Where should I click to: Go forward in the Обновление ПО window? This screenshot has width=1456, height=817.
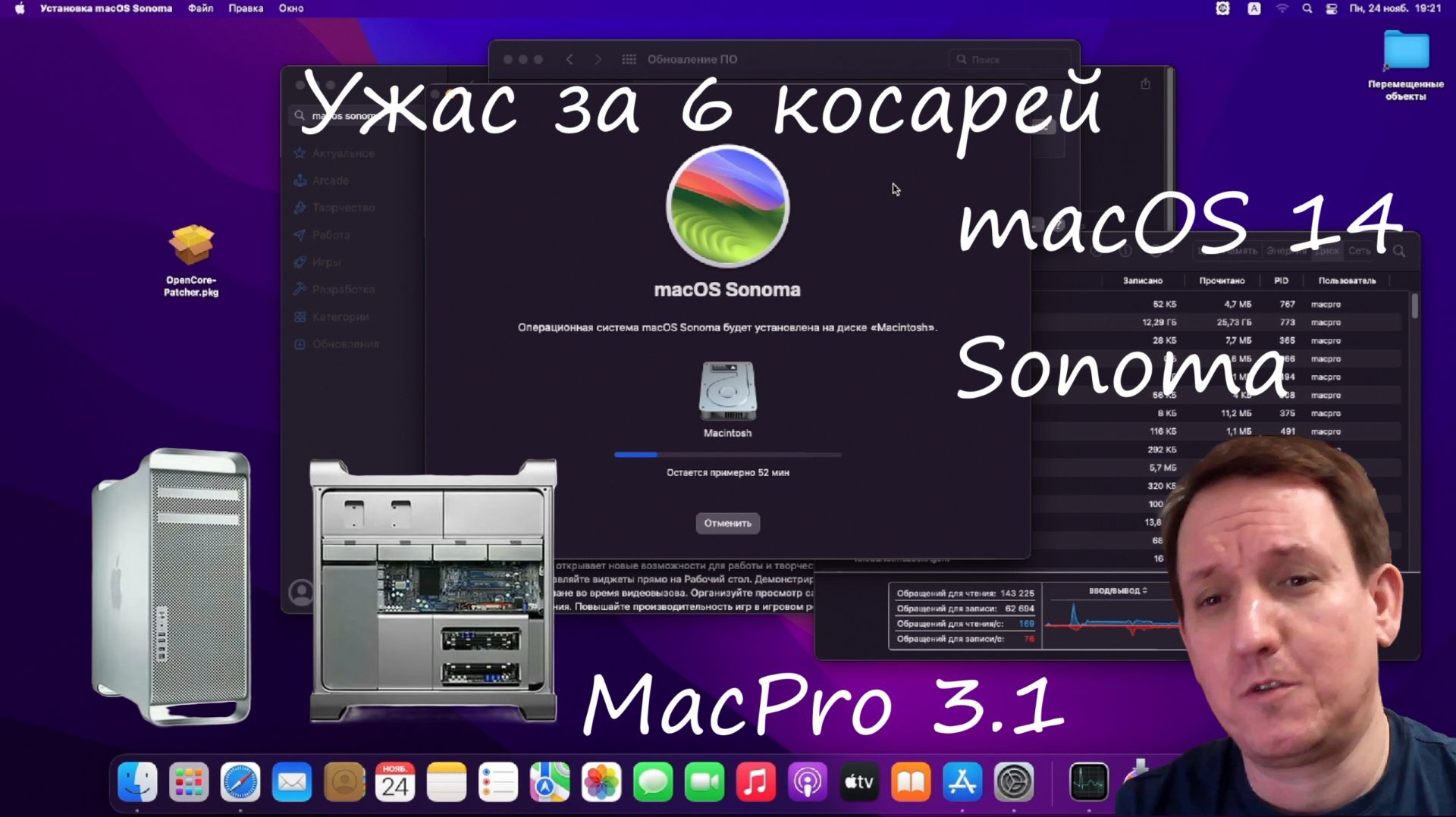click(598, 59)
